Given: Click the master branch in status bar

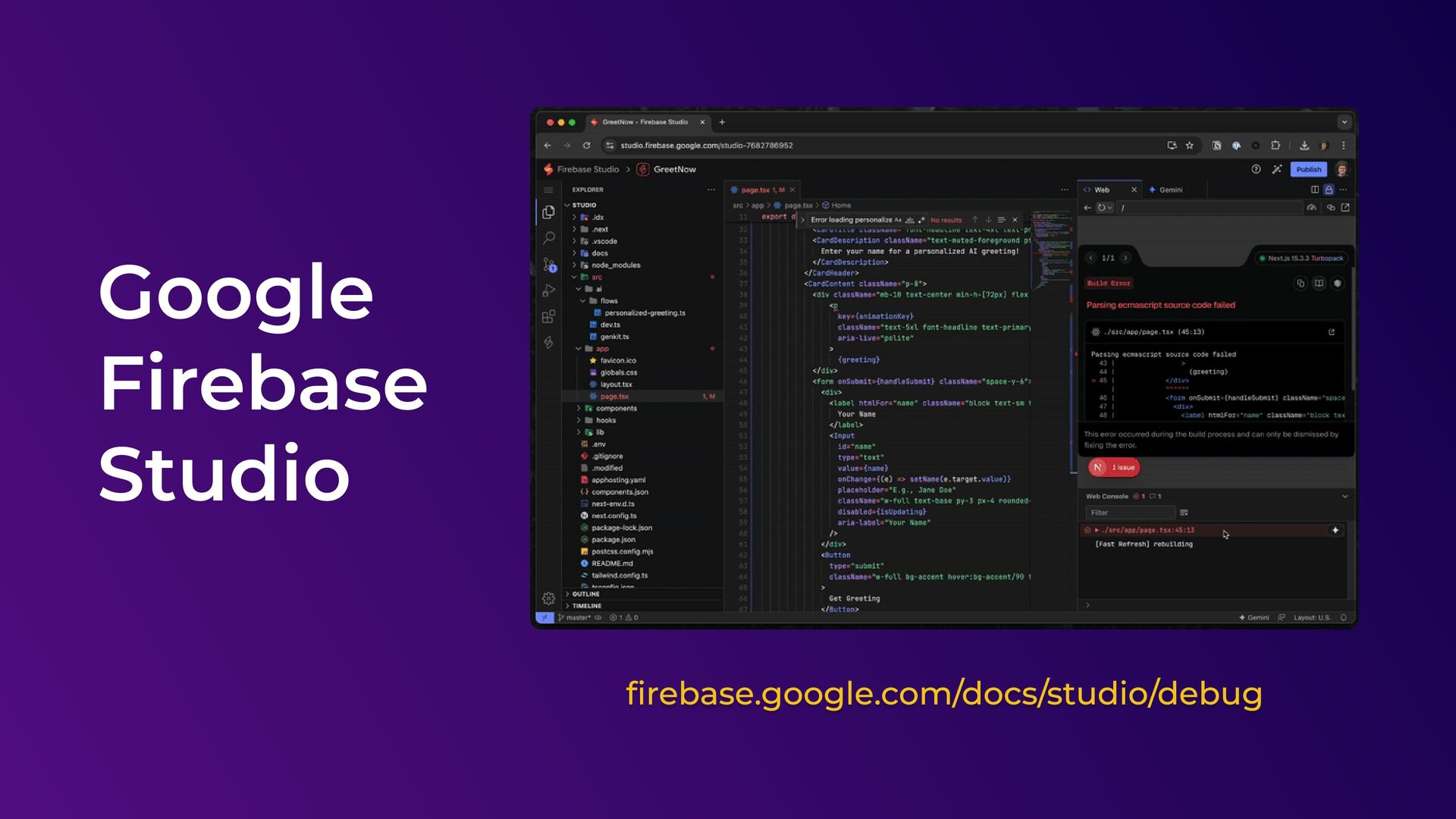Looking at the screenshot, I should (575, 617).
